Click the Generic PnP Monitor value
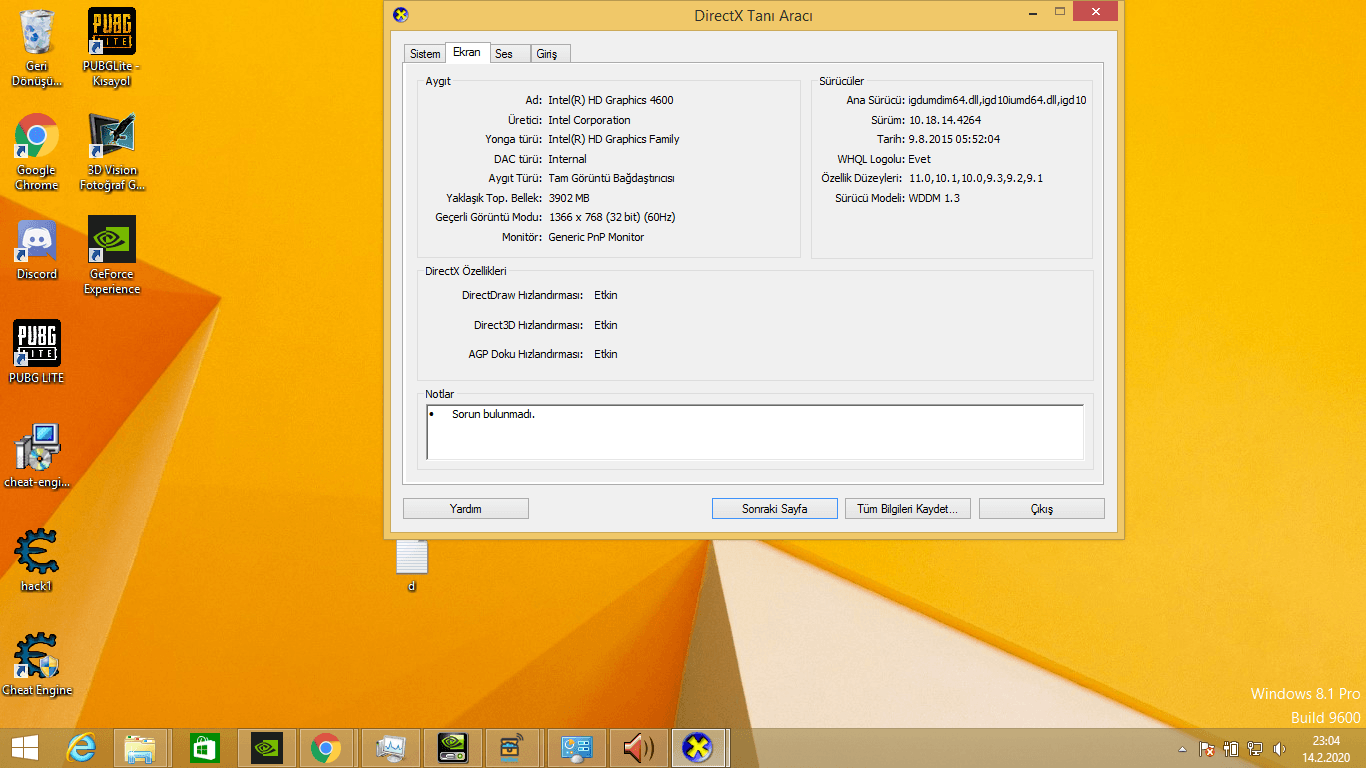 (x=596, y=237)
